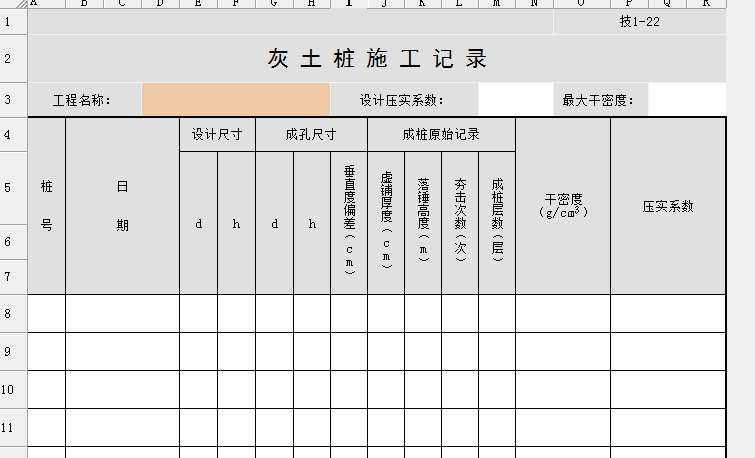This screenshot has width=755, height=458.
Task: Select the blank cell after 设计压实系数
Action: point(516,100)
